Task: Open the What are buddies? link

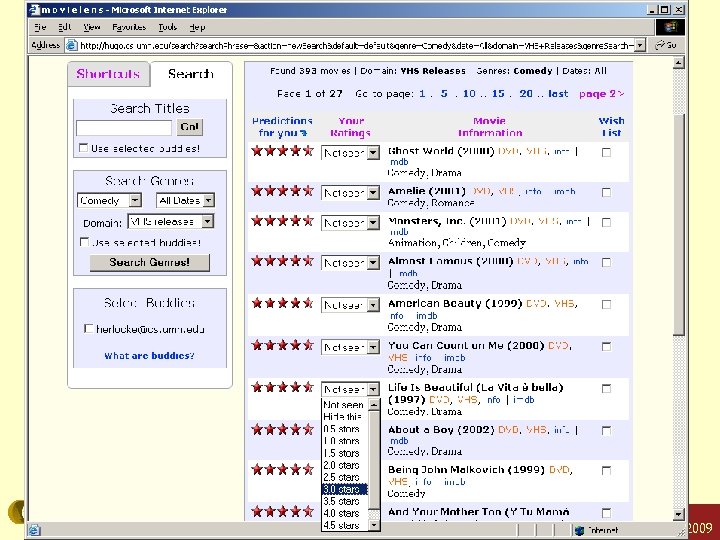Action: click(x=149, y=356)
